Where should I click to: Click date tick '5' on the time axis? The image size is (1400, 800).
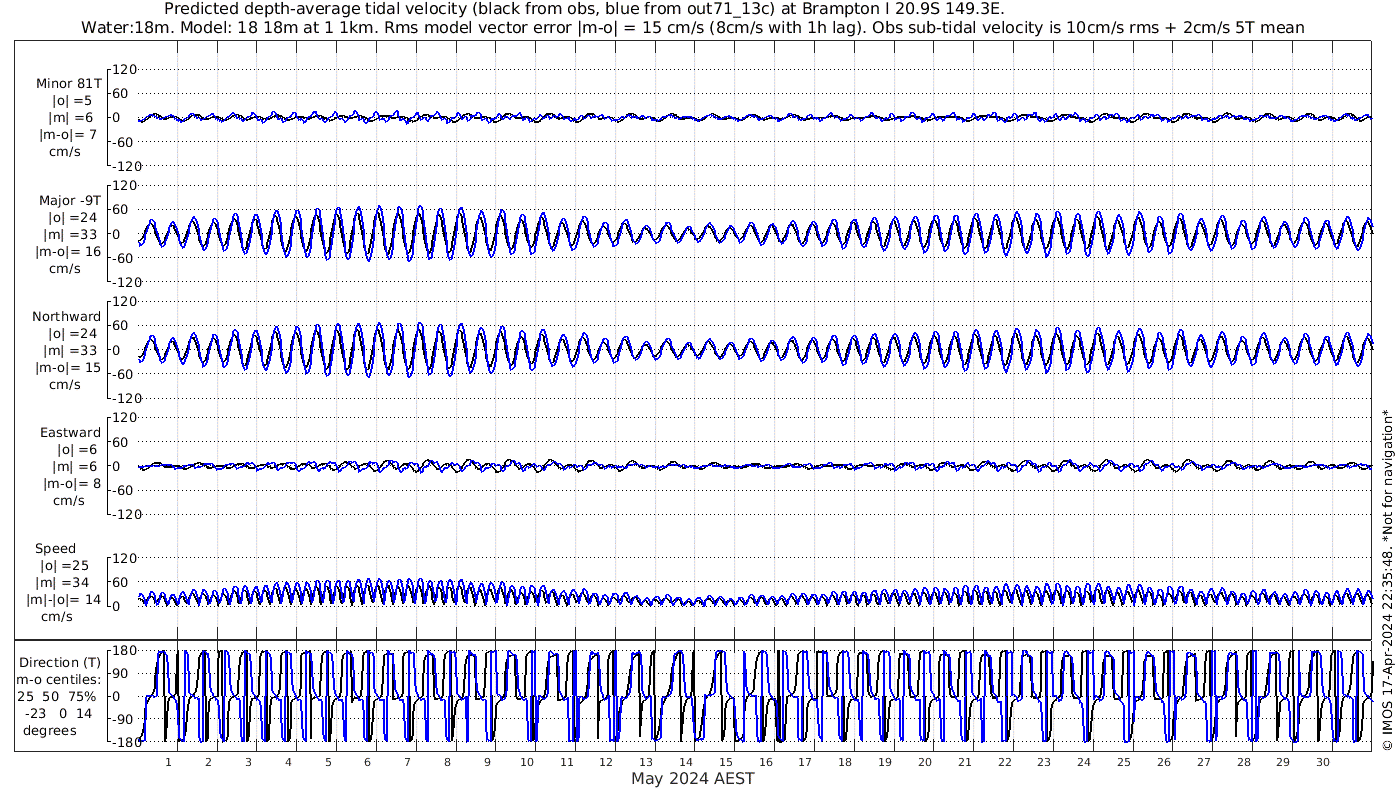pyautogui.click(x=328, y=762)
